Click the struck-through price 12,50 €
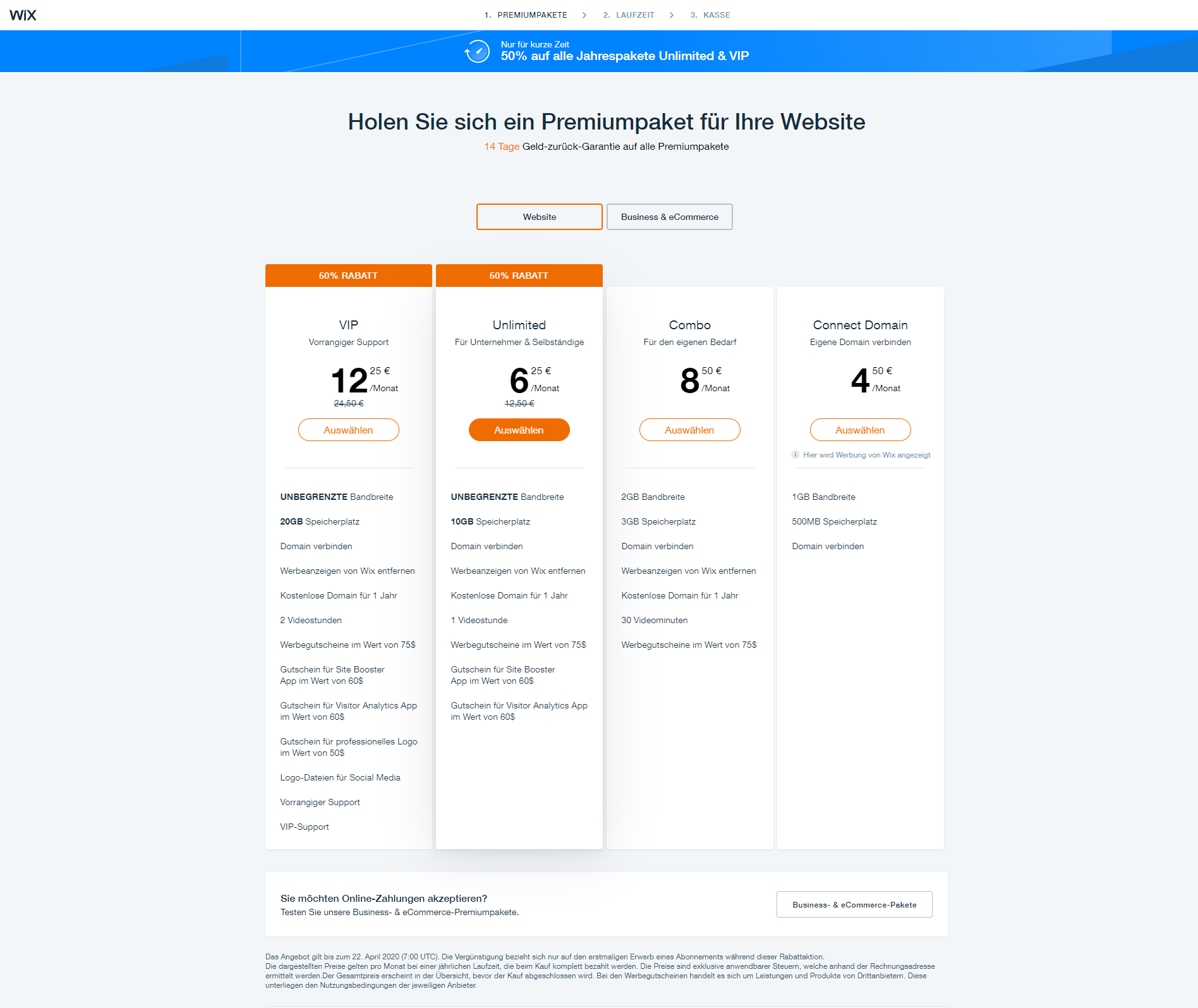Image resolution: width=1198 pixels, height=1008 pixels. tap(519, 403)
